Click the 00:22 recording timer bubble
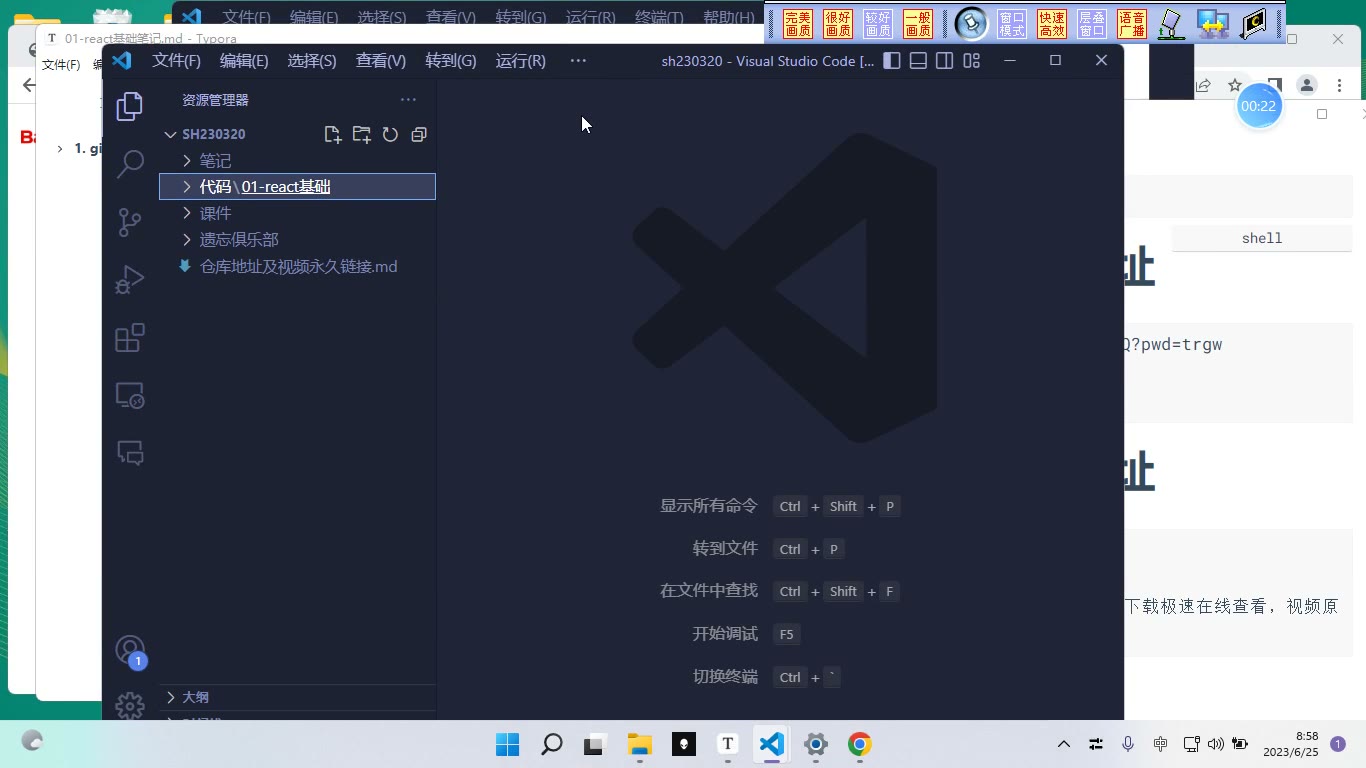 [1259, 106]
